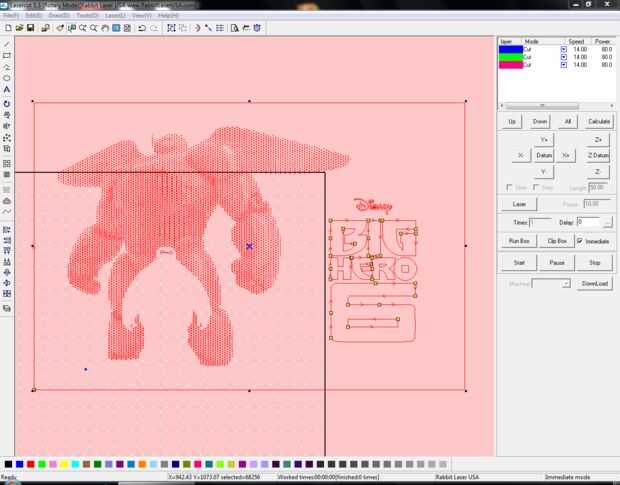Click the New file icon
The width and height of the screenshot is (620, 485).
(8, 28)
